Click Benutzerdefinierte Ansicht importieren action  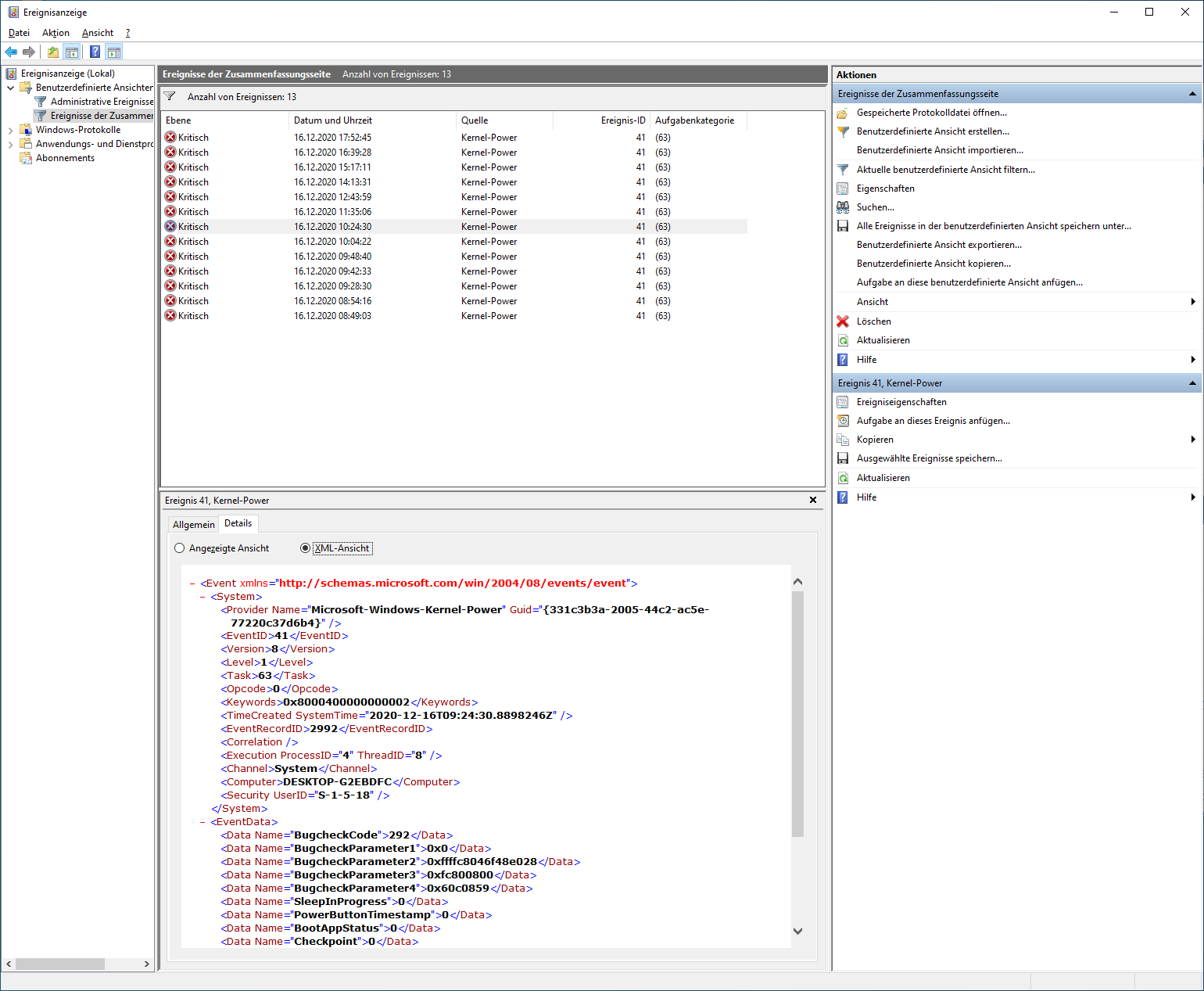(x=940, y=150)
